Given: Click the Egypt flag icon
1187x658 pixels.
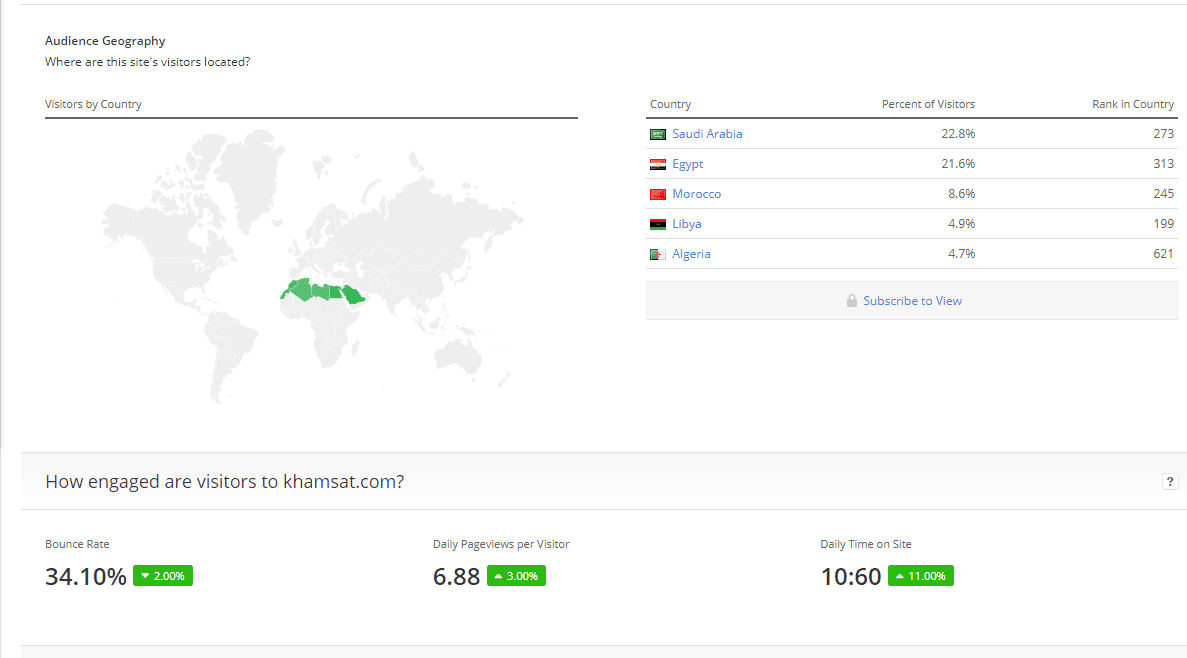Looking at the screenshot, I should 658,164.
